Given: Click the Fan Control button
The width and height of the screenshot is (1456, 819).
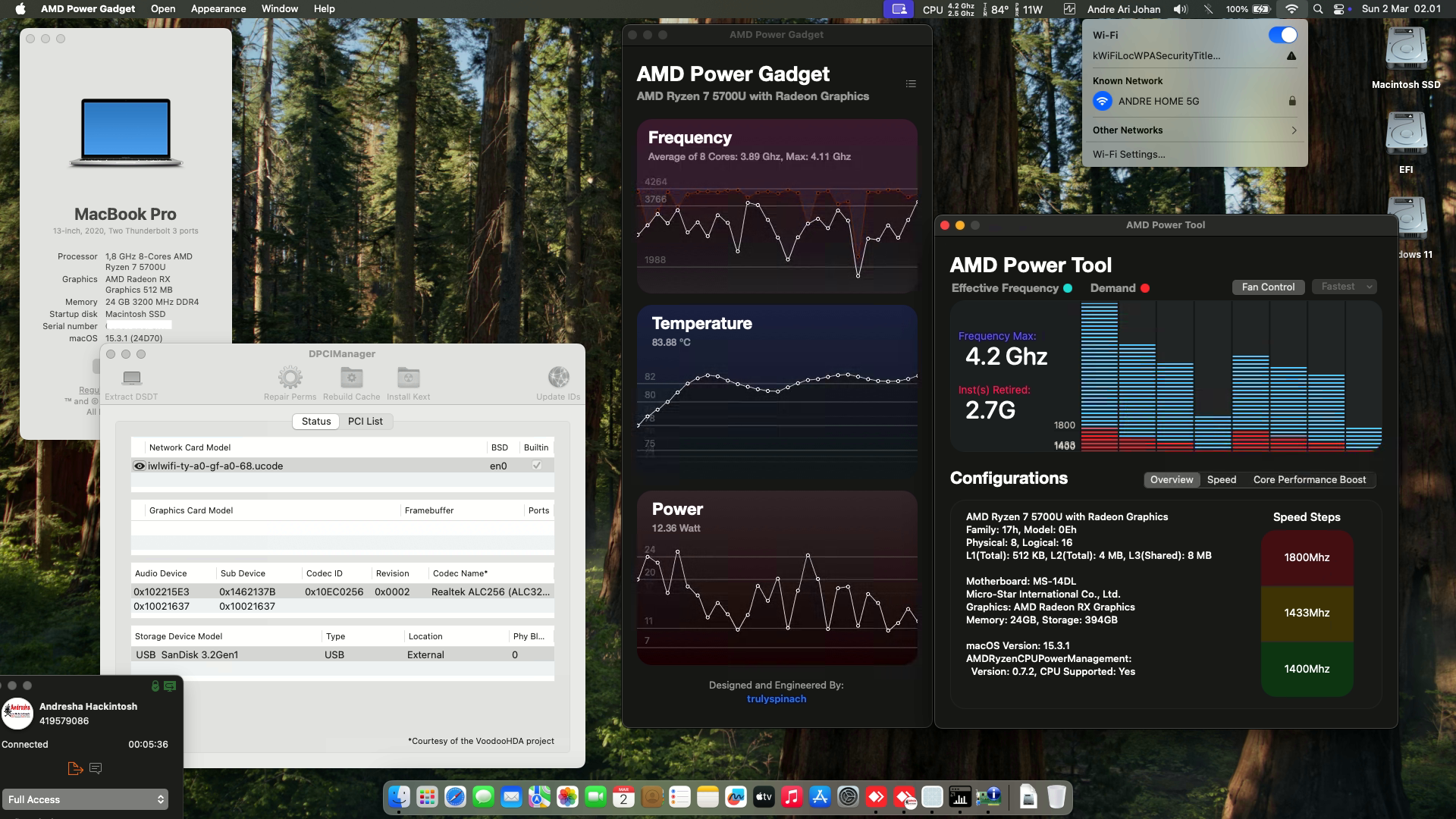Looking at the screenshot, I should [1268, 287].
